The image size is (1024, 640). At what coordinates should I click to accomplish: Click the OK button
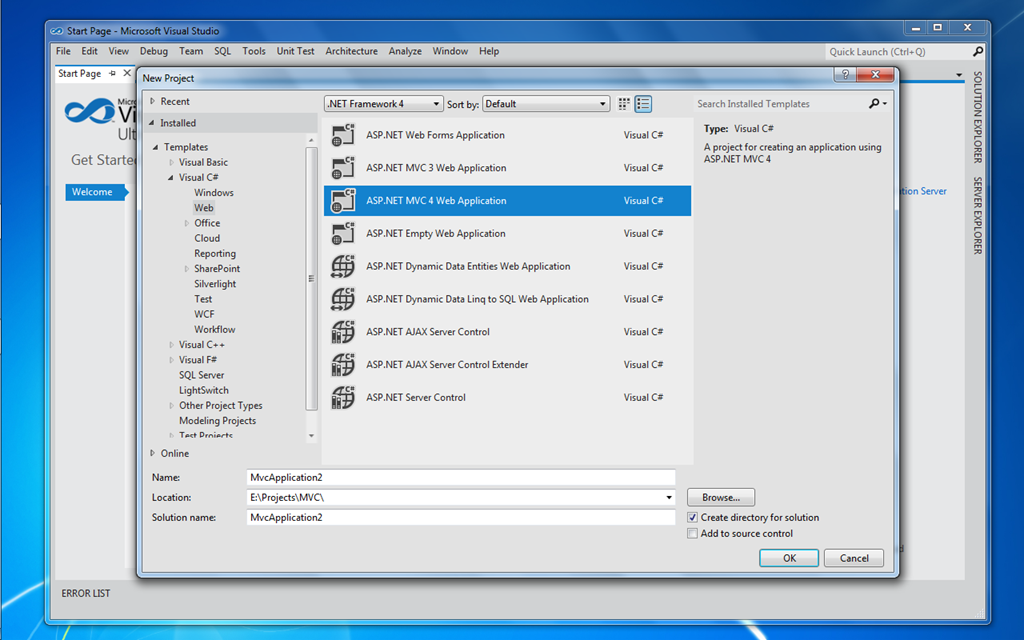789,558
